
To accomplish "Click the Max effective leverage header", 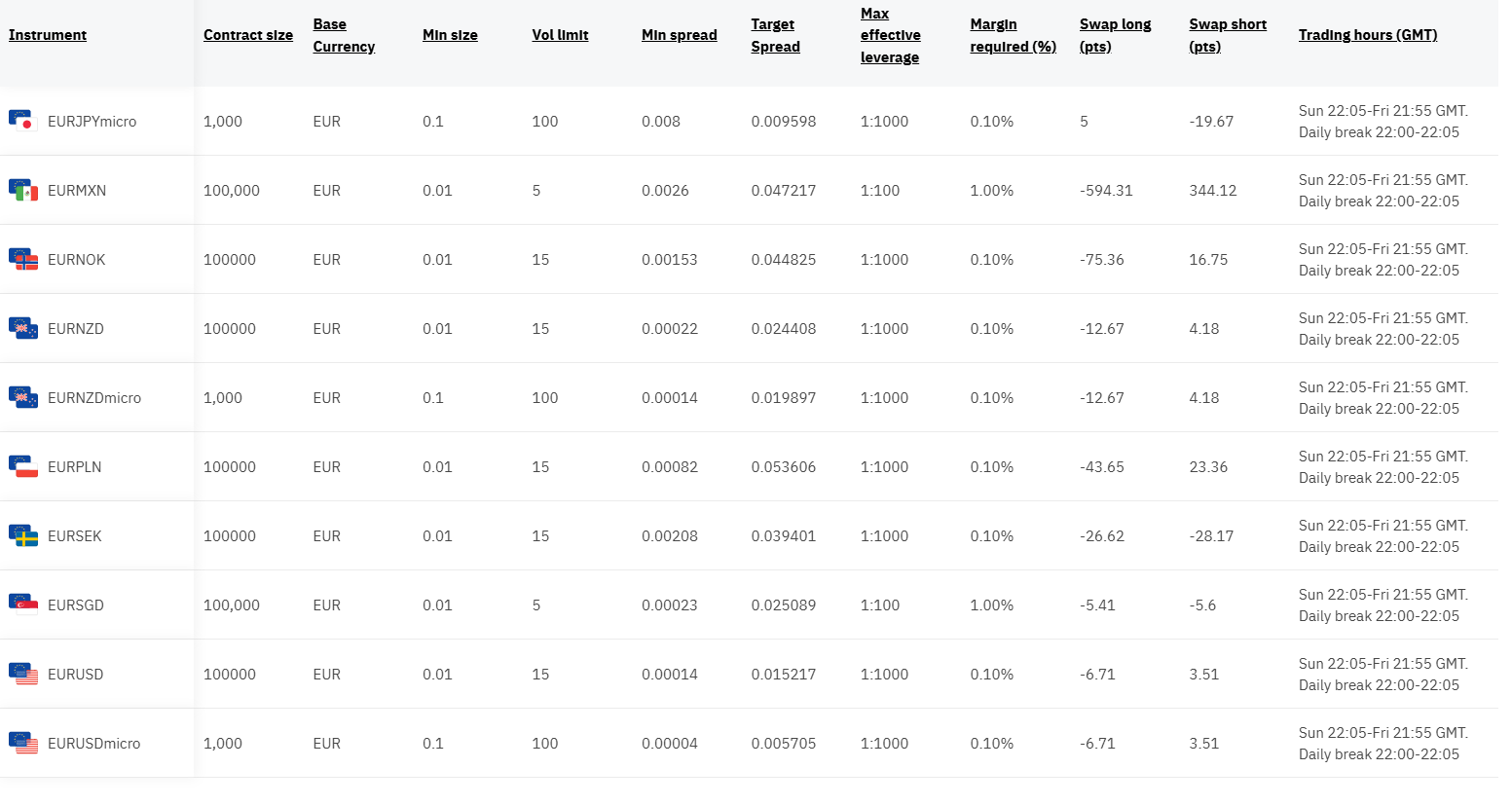I will click(x=890, y=35).
